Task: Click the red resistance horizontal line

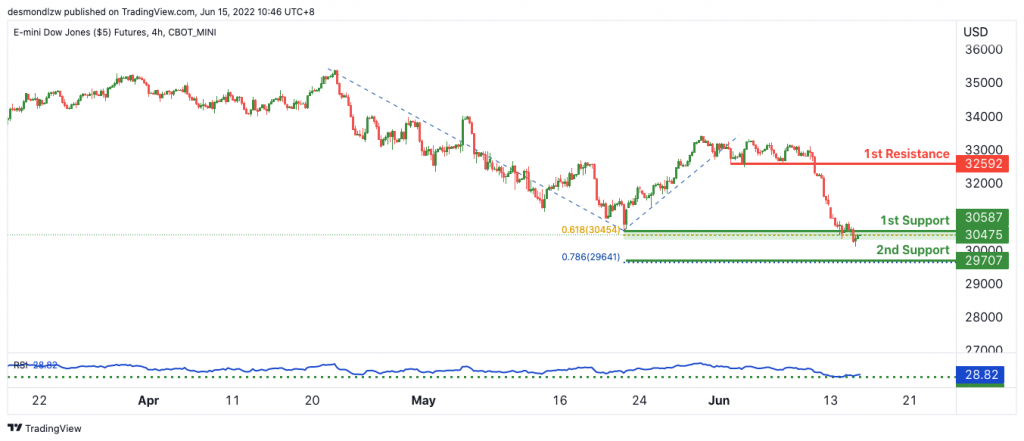Action: [x=842, y=163]
